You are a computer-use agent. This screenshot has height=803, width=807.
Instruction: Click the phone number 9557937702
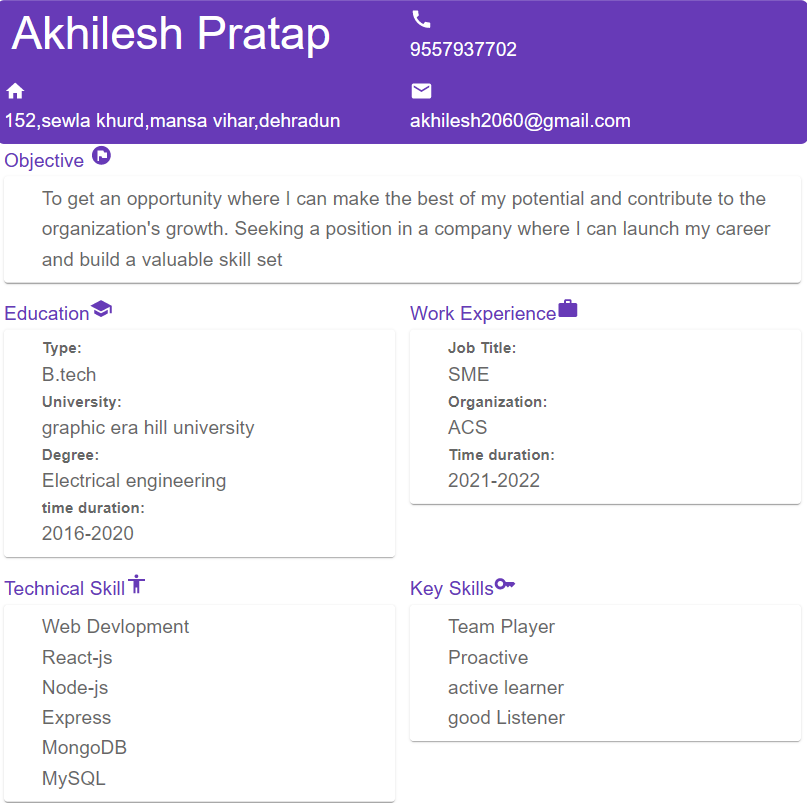463,49
